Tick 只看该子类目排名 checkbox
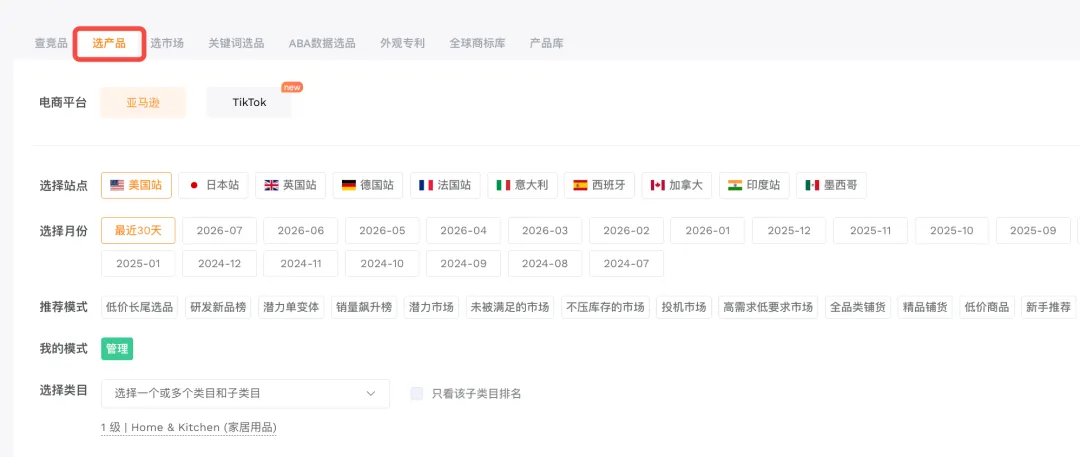The image size is (1080, 457). point(417,394)
